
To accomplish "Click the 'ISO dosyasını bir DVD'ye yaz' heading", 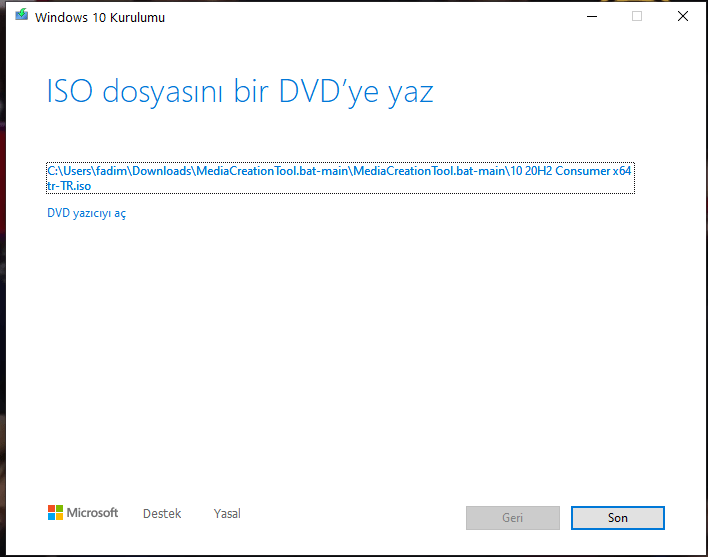I will [x=240, y=92].
